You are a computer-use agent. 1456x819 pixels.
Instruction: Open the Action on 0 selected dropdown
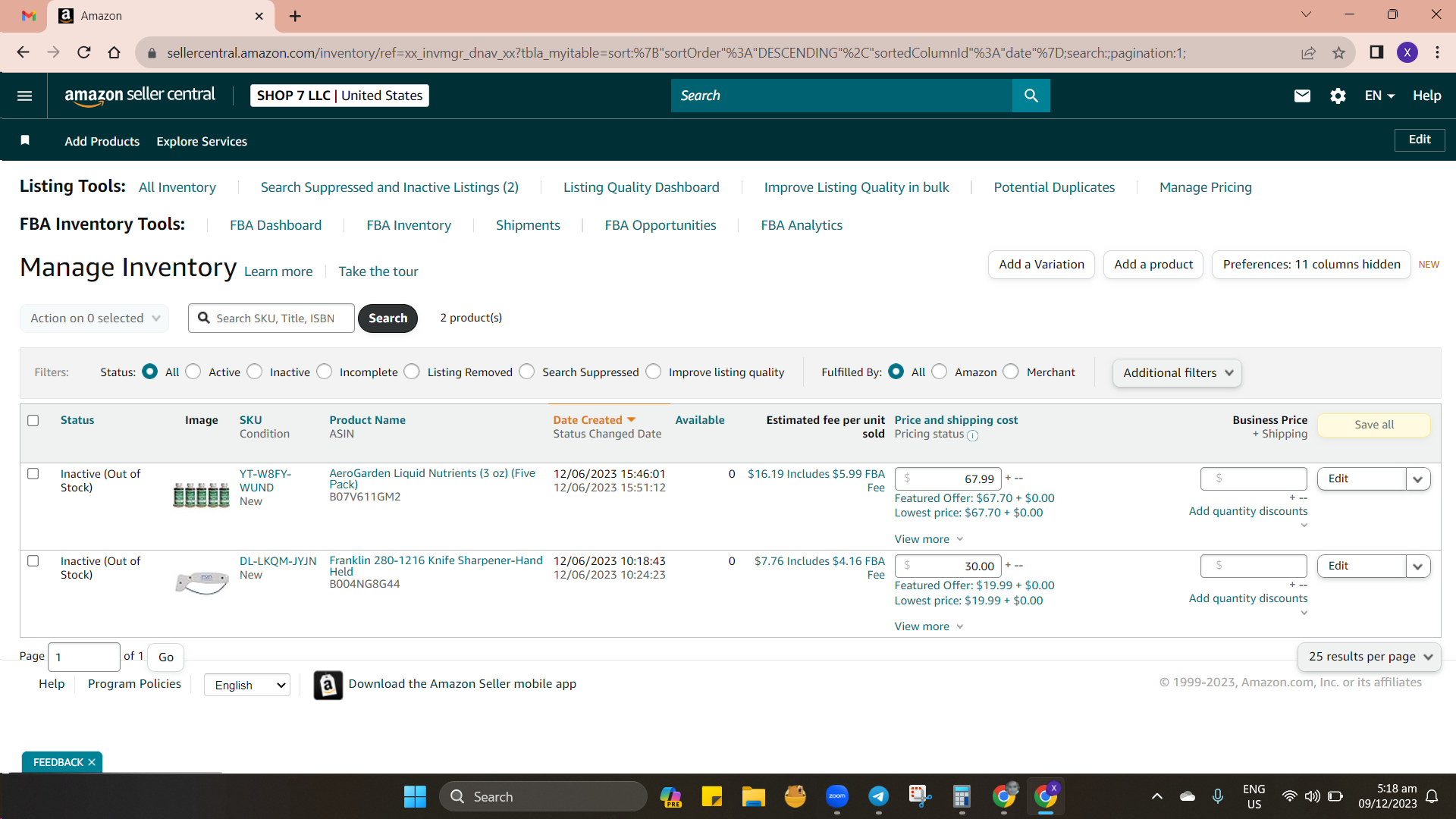click(x=95, y=318)
